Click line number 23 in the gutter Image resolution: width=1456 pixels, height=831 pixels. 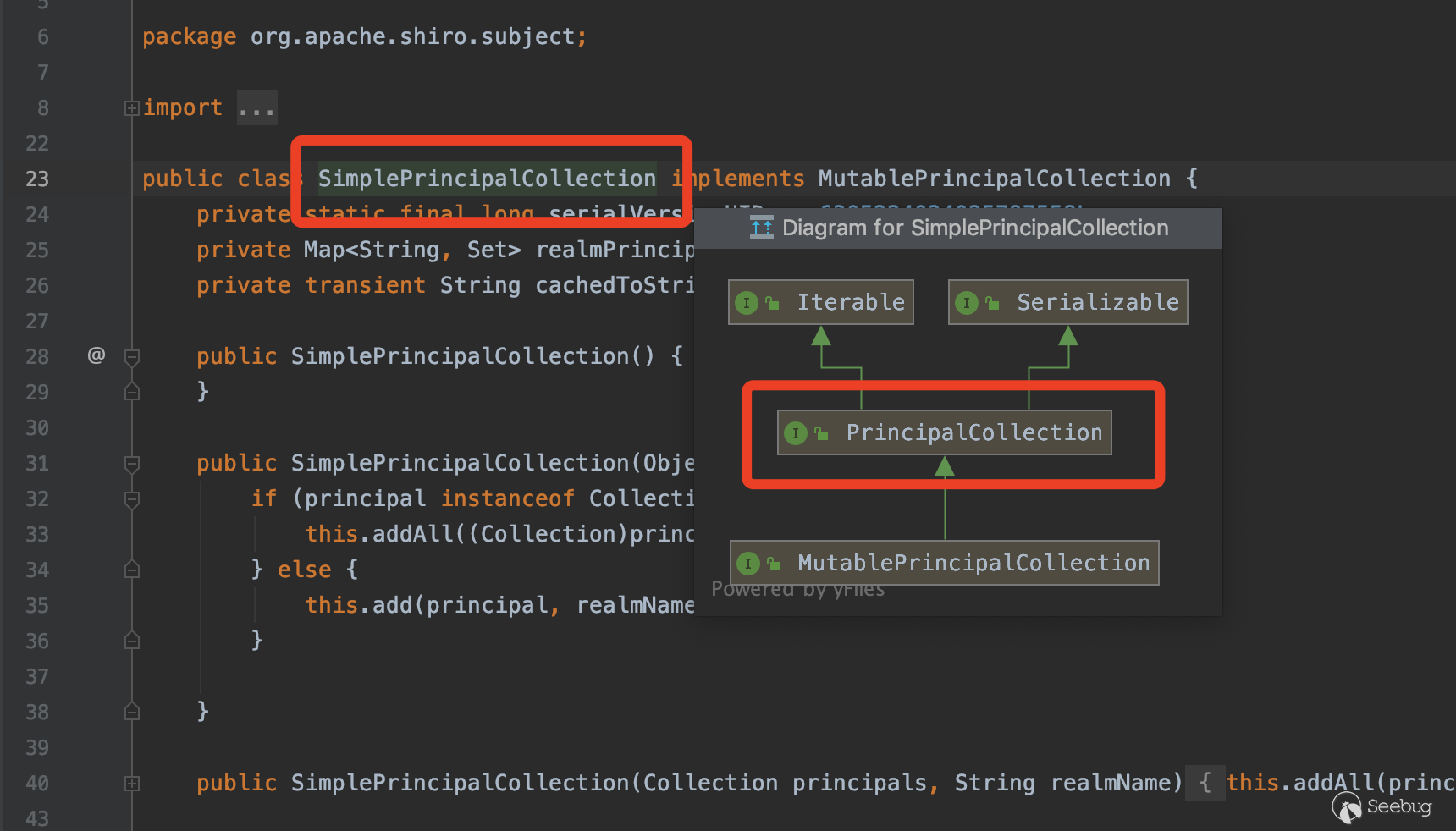pyautogui.click(x=37, y=179)
